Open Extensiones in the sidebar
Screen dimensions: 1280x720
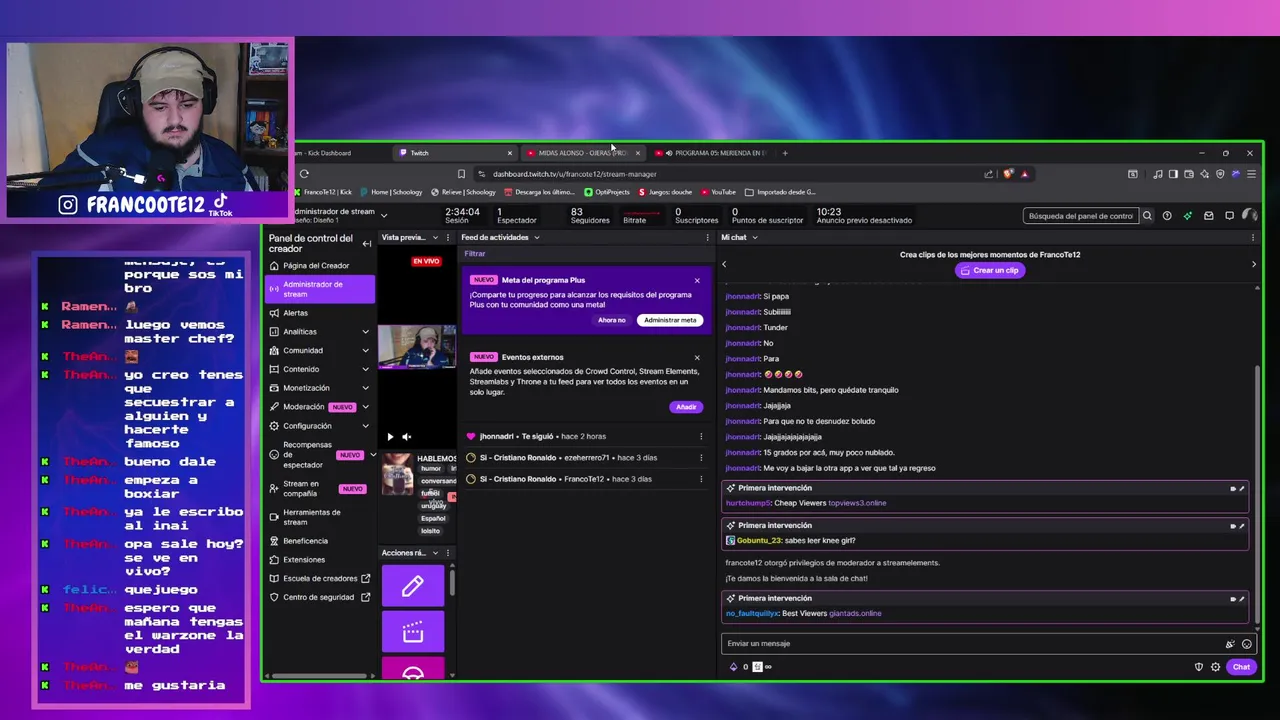(304, 560)
